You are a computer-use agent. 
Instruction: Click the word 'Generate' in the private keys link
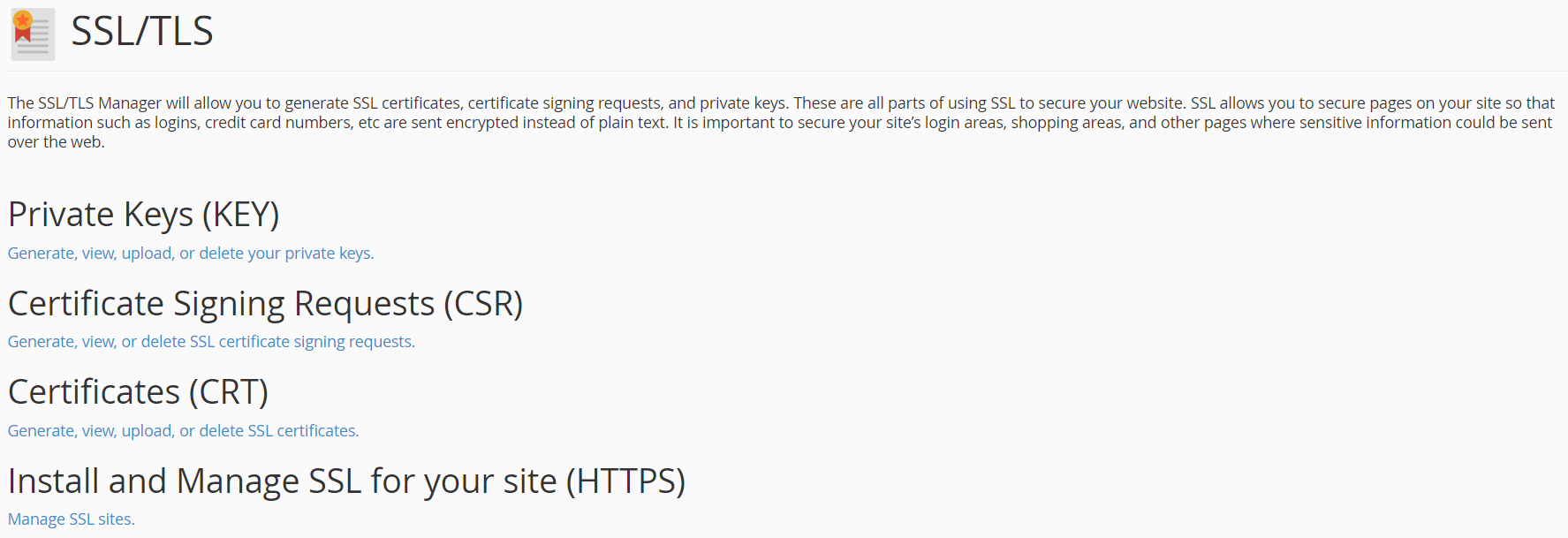tap(41, 254)
